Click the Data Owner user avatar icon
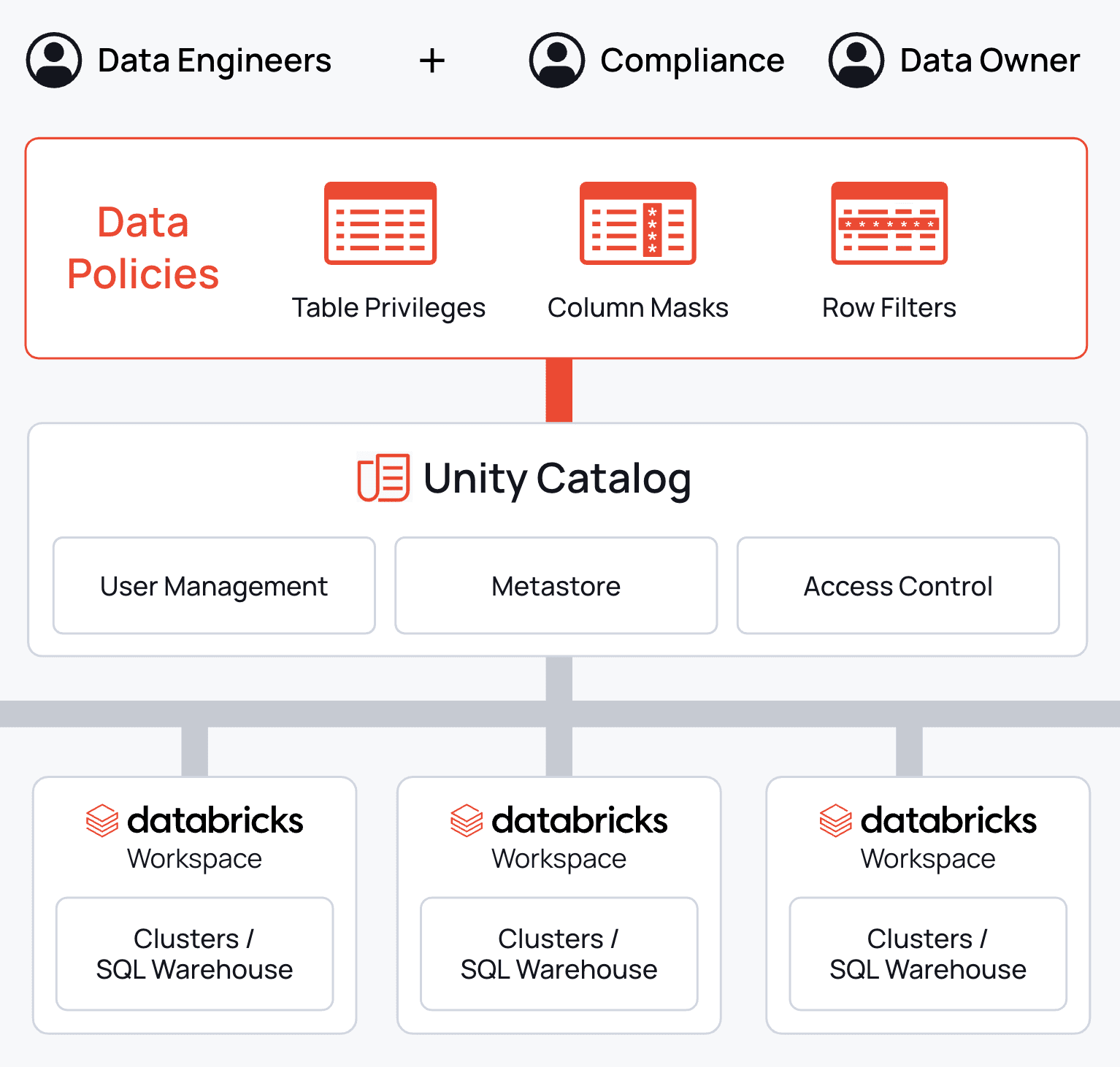This screenshot has height=1067, width=1120. point(856,60)
